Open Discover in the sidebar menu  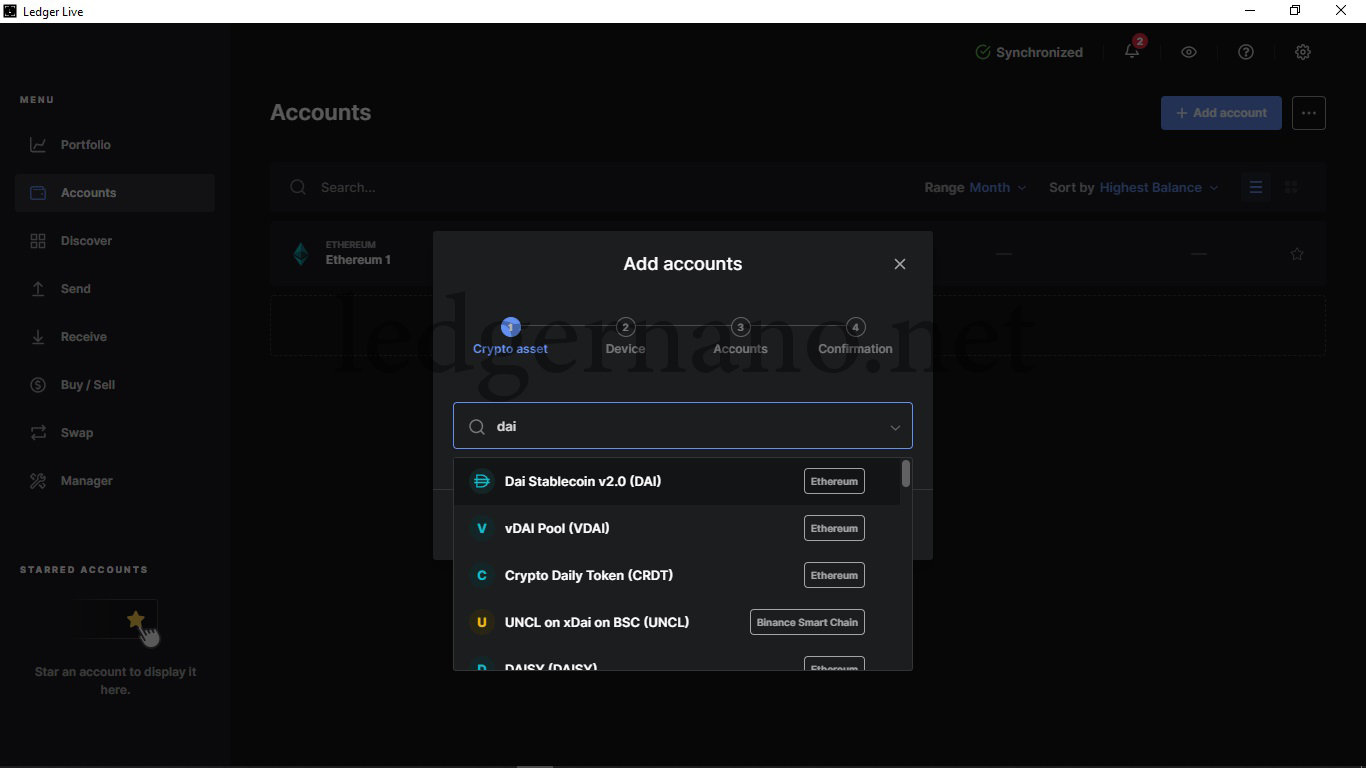[x=115, y=241]
